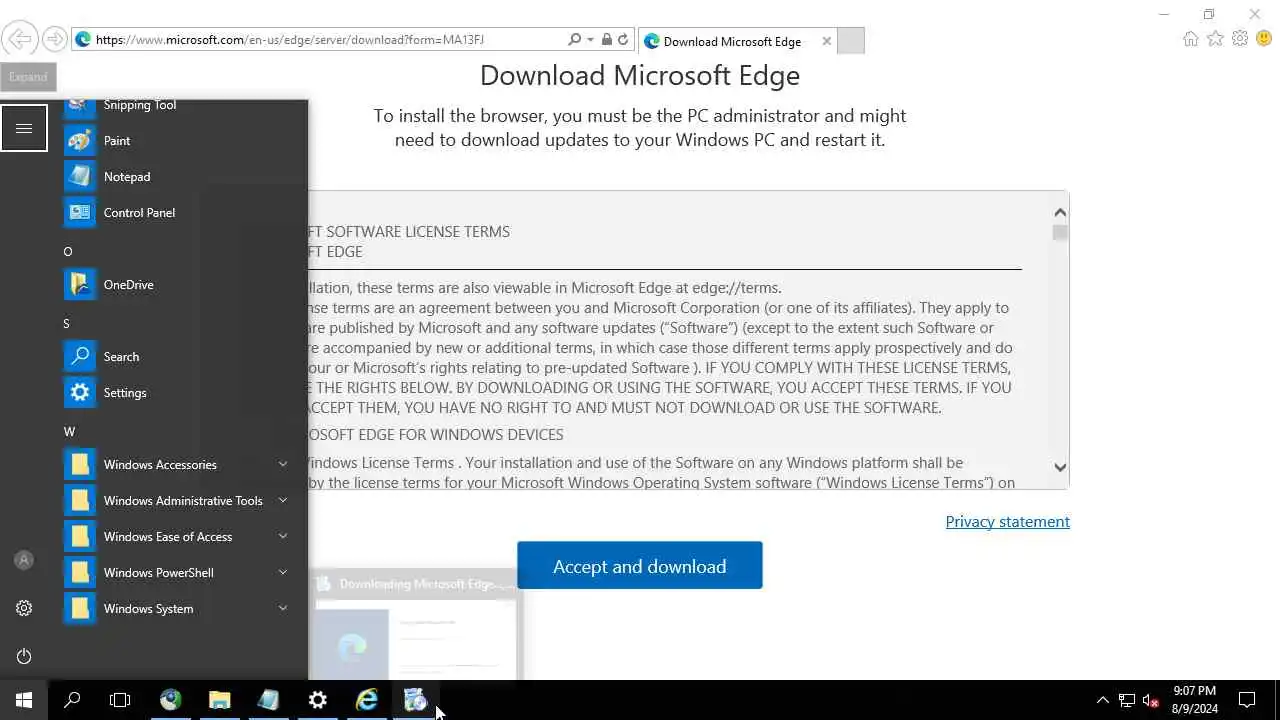Click the Settings gear in Start sidebar

[24, 608]
